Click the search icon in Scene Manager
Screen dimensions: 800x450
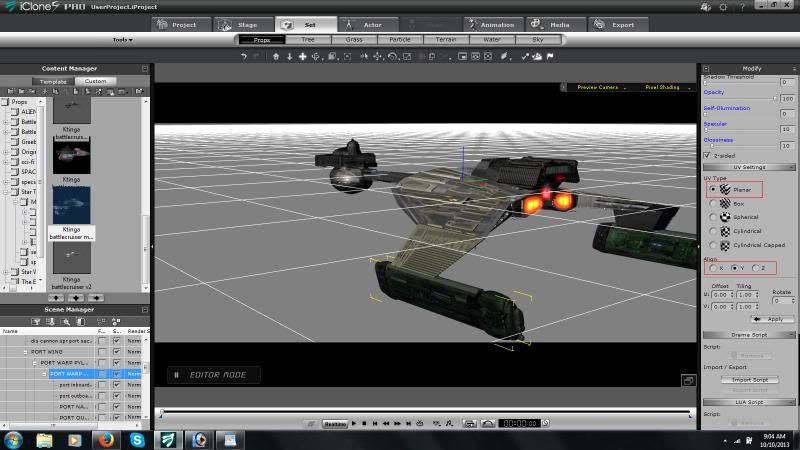[x=66, y=321]
